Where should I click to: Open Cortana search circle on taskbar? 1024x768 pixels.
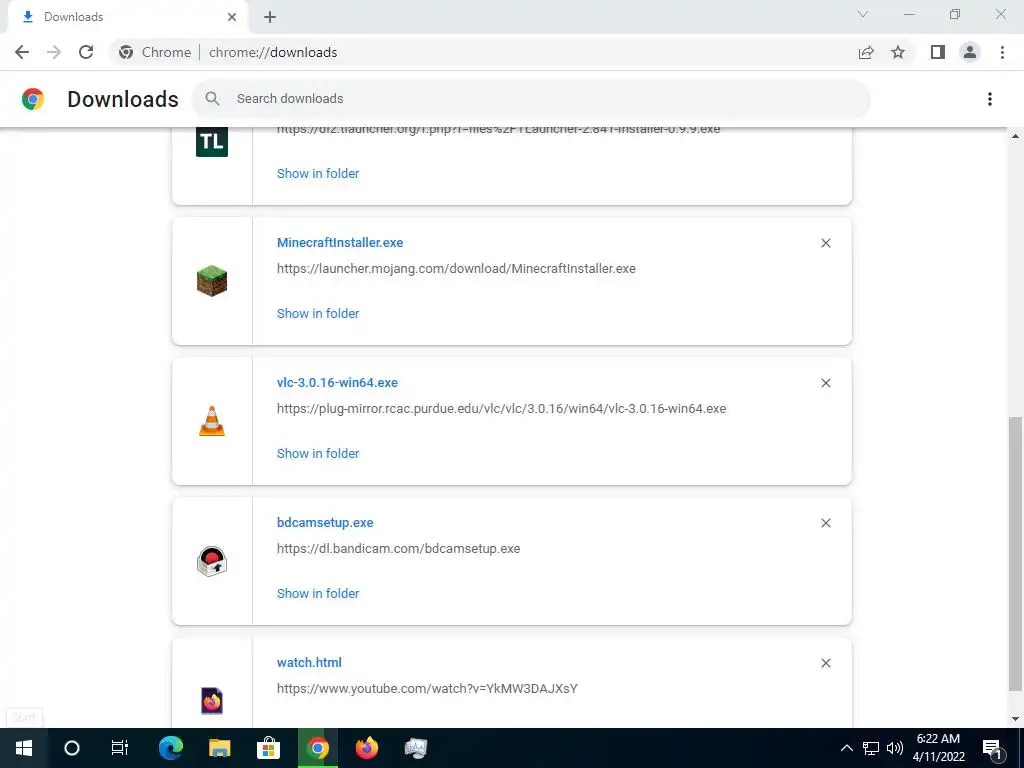pyautogui.click(x=72, y=748)
